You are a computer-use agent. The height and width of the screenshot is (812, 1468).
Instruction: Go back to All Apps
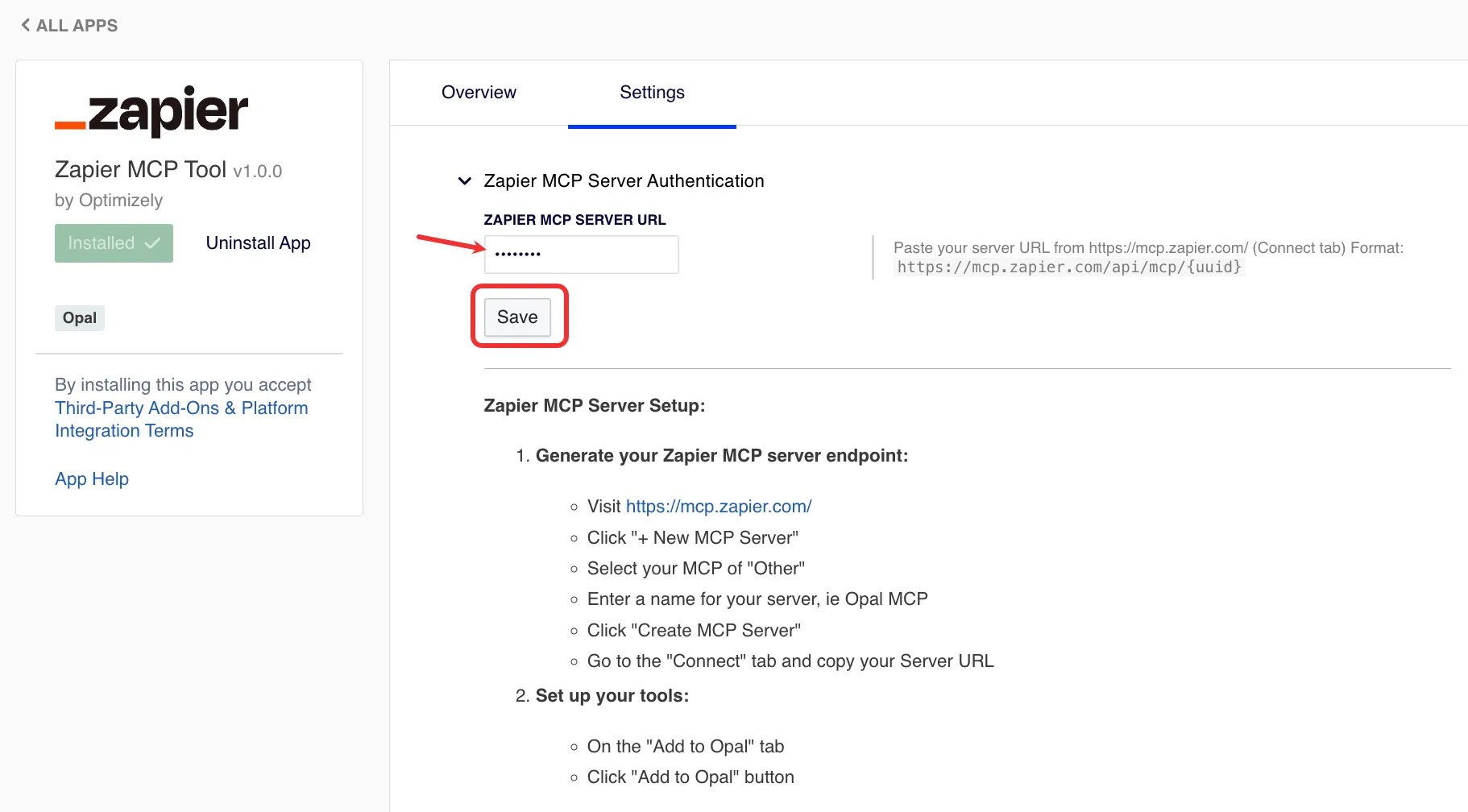69,26
